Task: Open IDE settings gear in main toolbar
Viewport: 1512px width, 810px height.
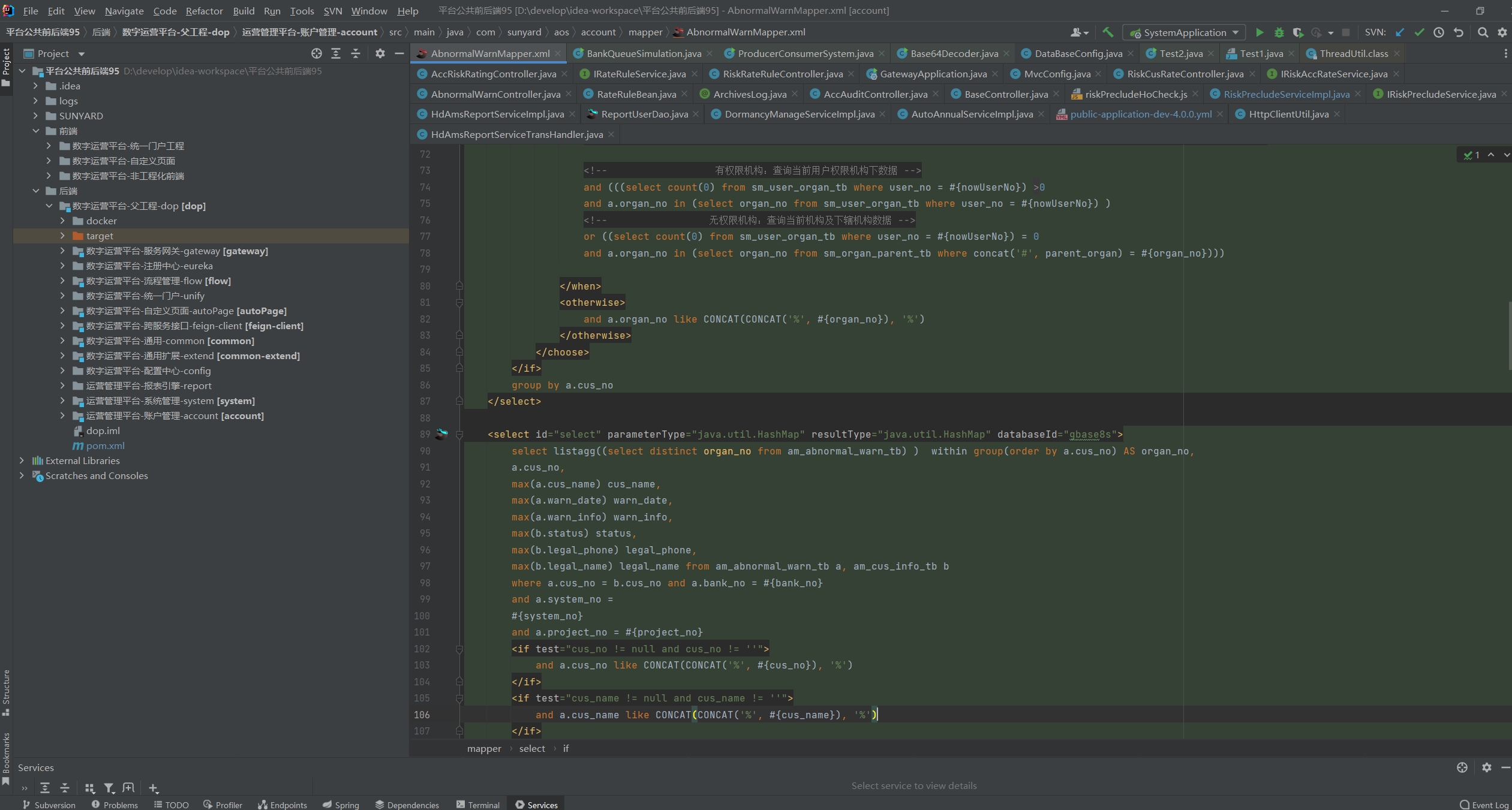Action: tap(1502, 32)
